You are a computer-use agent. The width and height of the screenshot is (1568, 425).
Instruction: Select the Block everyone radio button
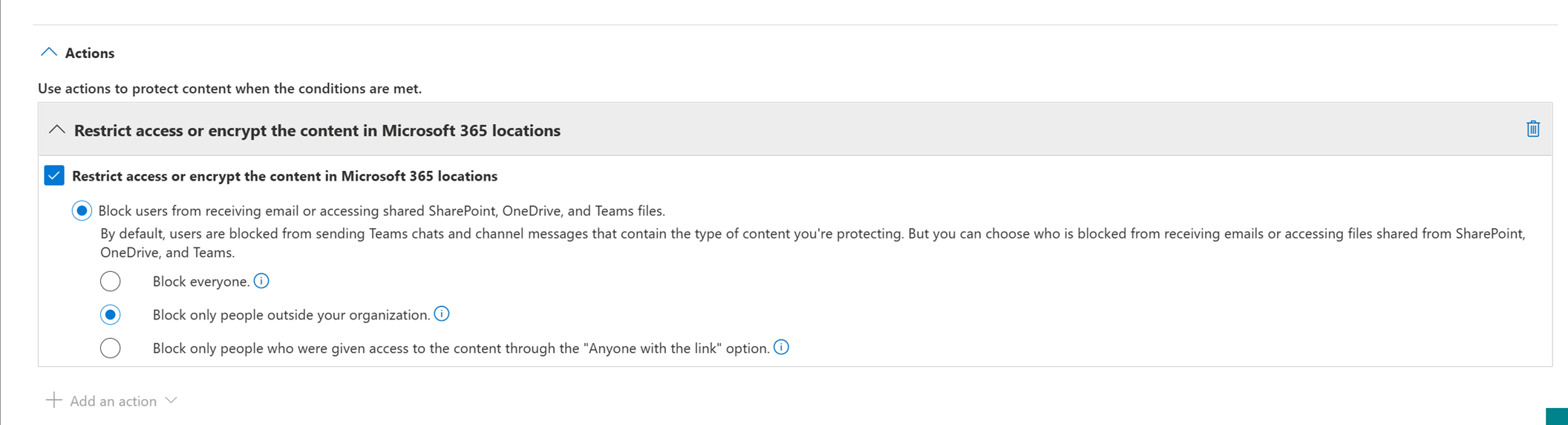(x=111, y=281)
